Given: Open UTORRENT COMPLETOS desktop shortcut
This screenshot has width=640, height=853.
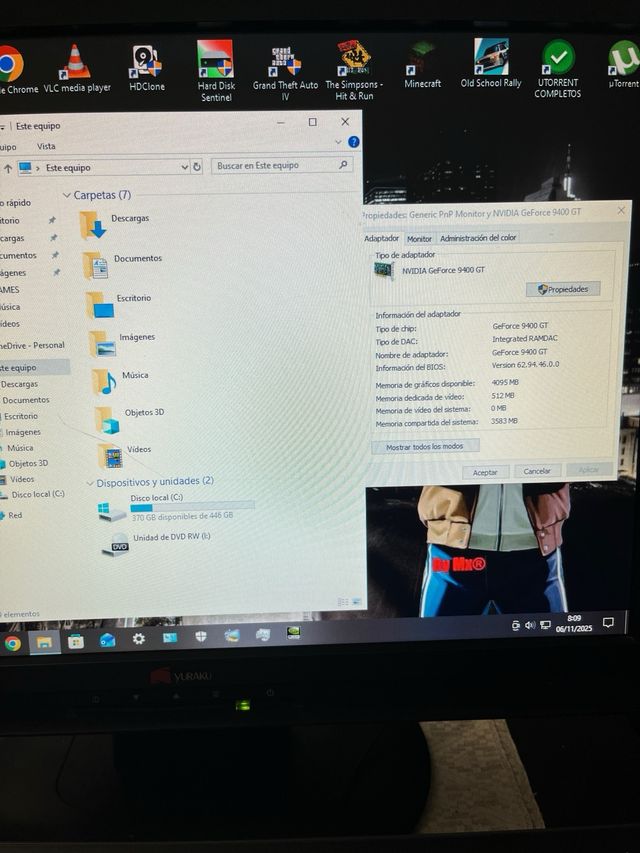Looking at the screenshot, I should click(x=557, y=69).
